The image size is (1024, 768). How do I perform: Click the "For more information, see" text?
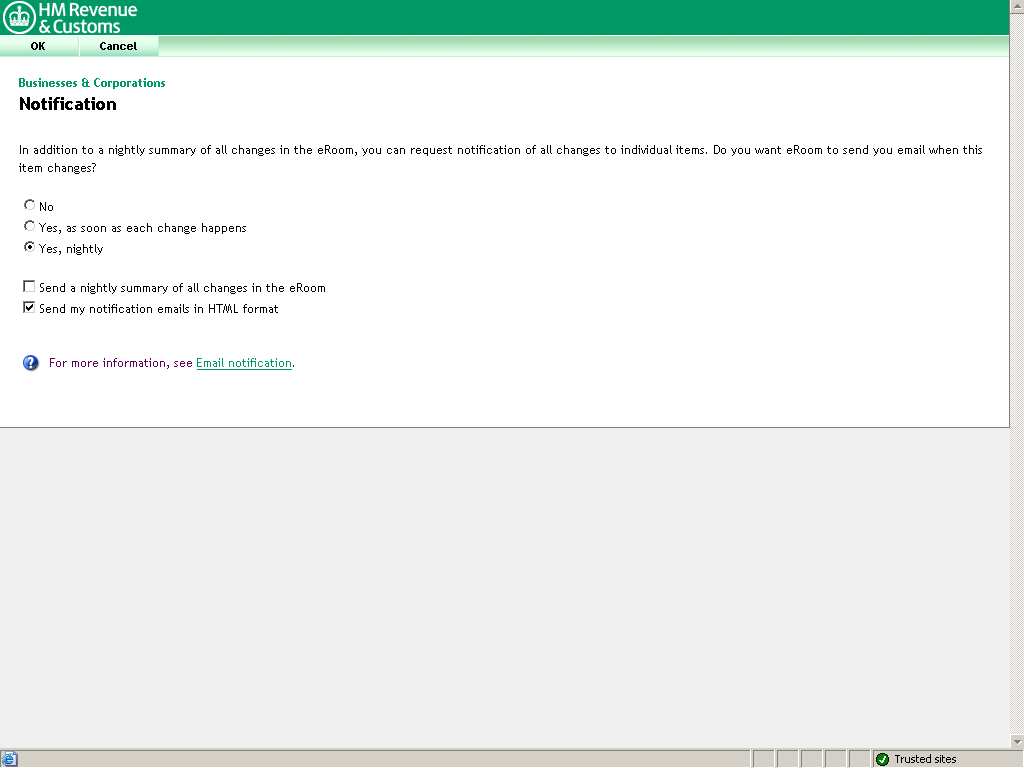click(x=120, y=363)
